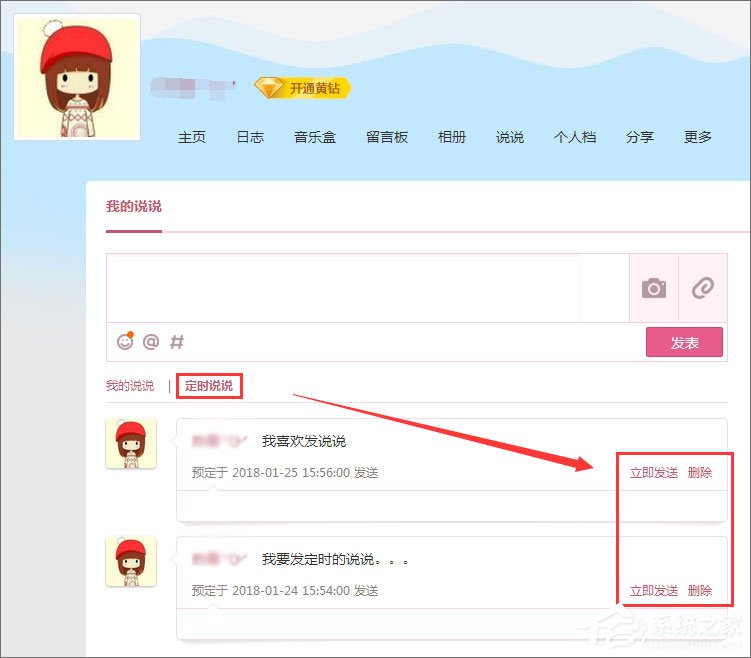Open 主页 in navigation menu
Screen dimensions: 751x658
coord(192,137)
